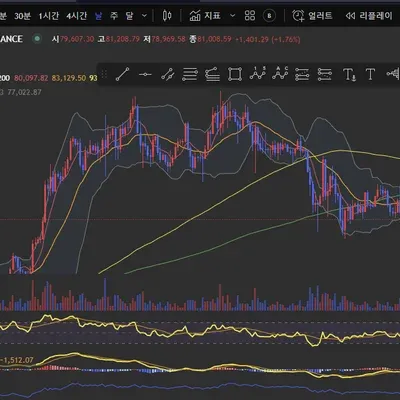This screenshot has height=400, width=400.
Task: Open the layout grid templates icon
Action: 250,15
